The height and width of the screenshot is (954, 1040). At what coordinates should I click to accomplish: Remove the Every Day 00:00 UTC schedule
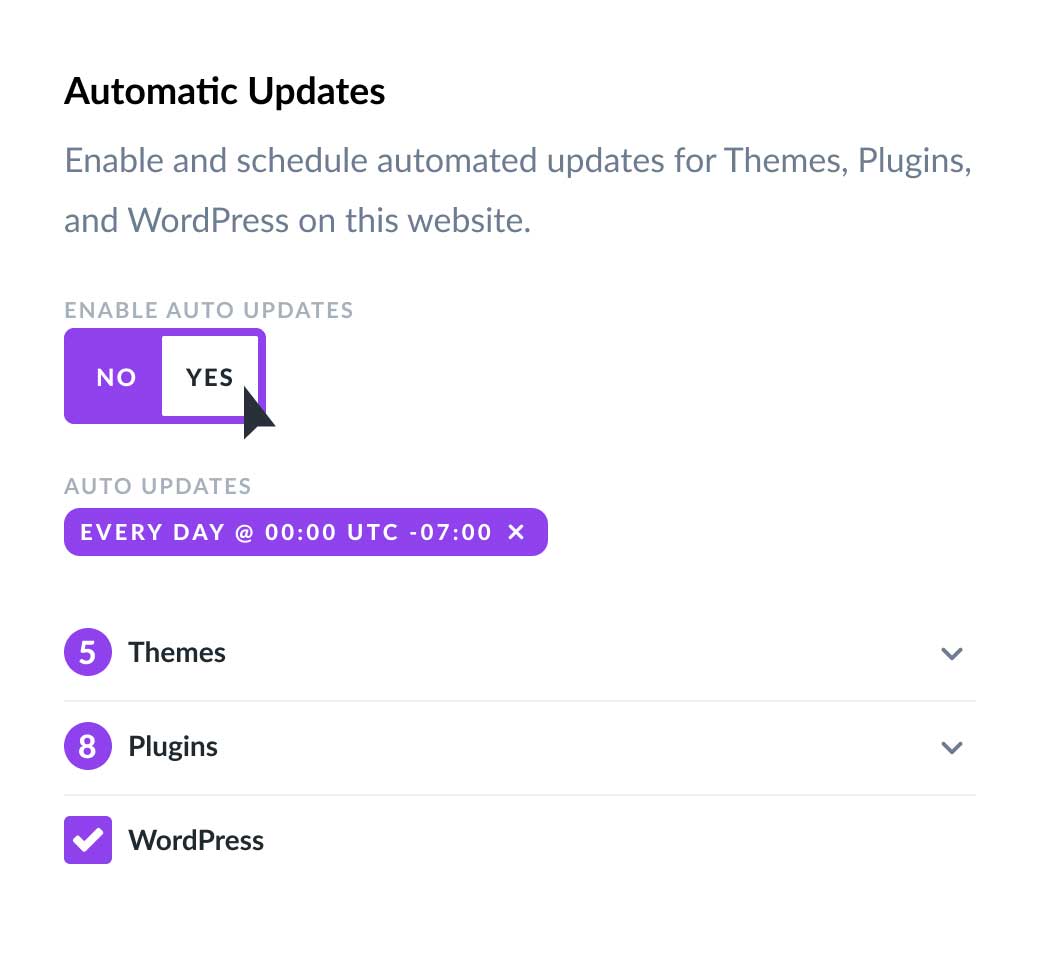tap(516, 532)
